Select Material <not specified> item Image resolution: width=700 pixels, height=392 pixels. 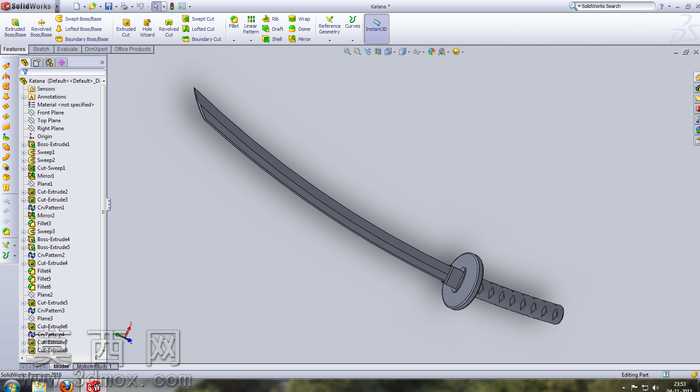click(x=61, y=105)
